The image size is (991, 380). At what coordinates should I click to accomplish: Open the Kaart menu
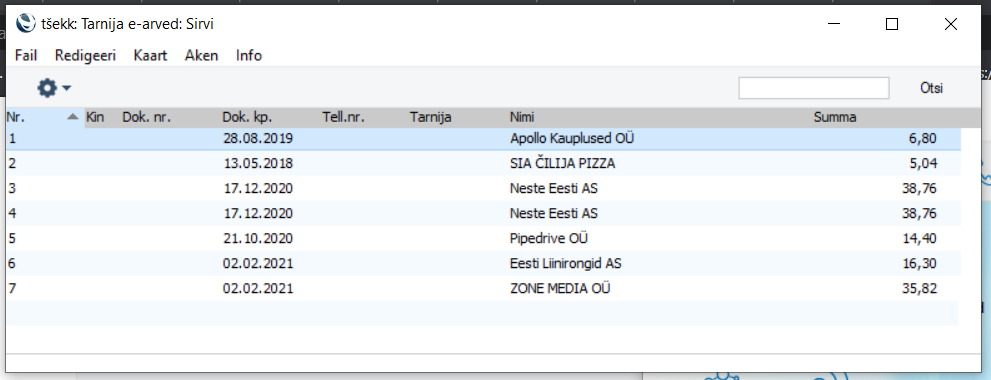pos(150,56)
